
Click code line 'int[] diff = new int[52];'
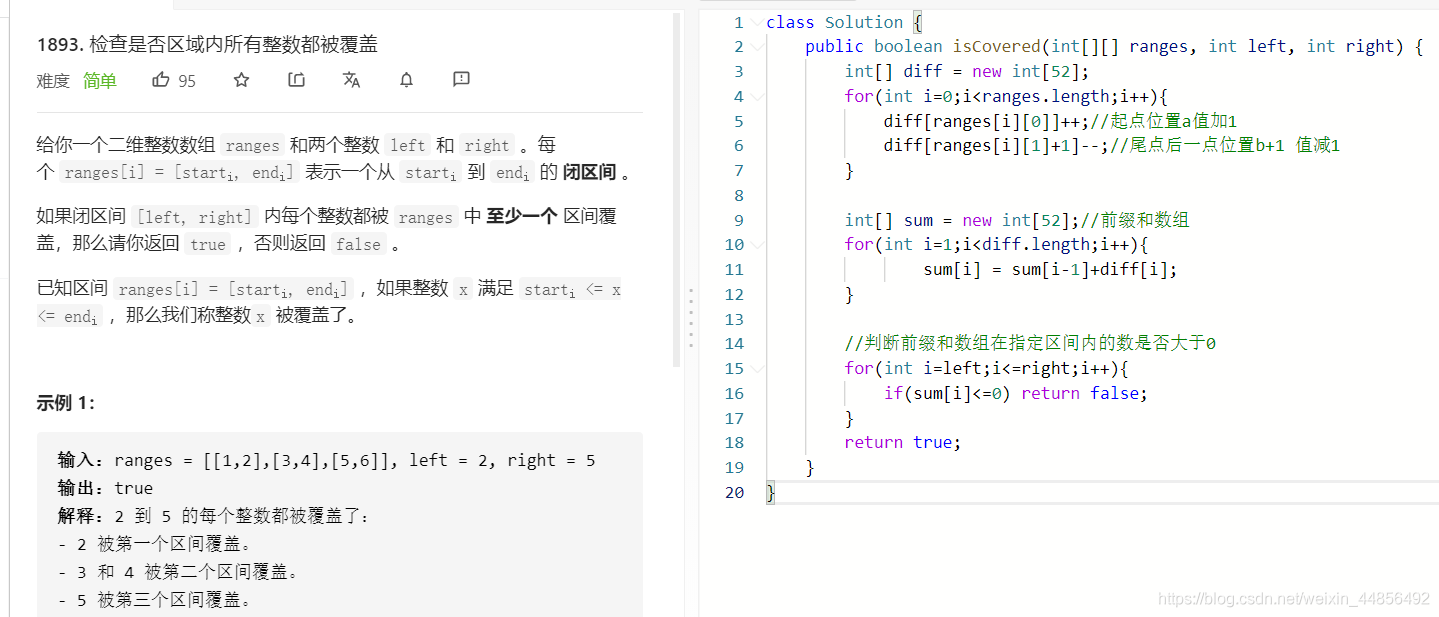pyautogui.click(x=966, y=71)
